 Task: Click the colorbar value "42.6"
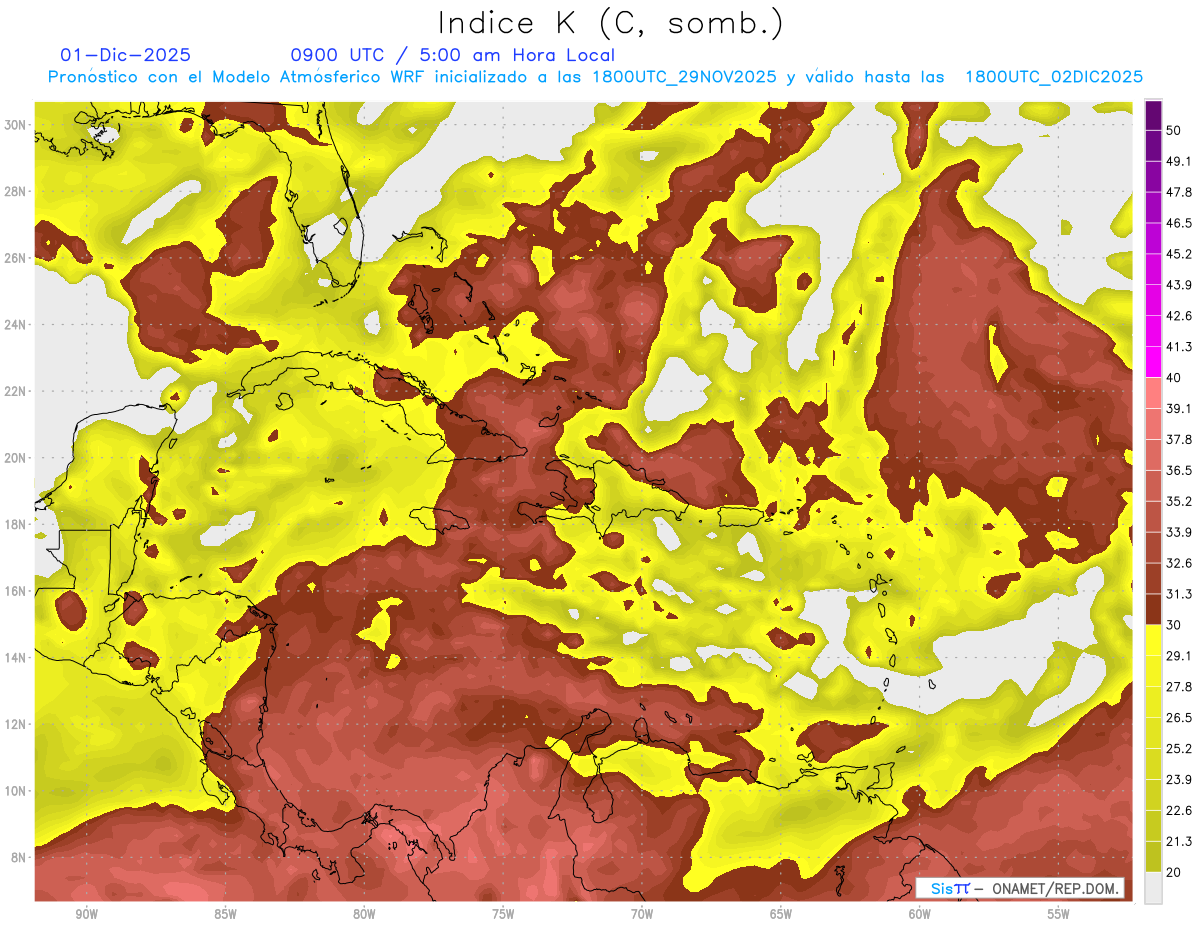click(1178, 316)
